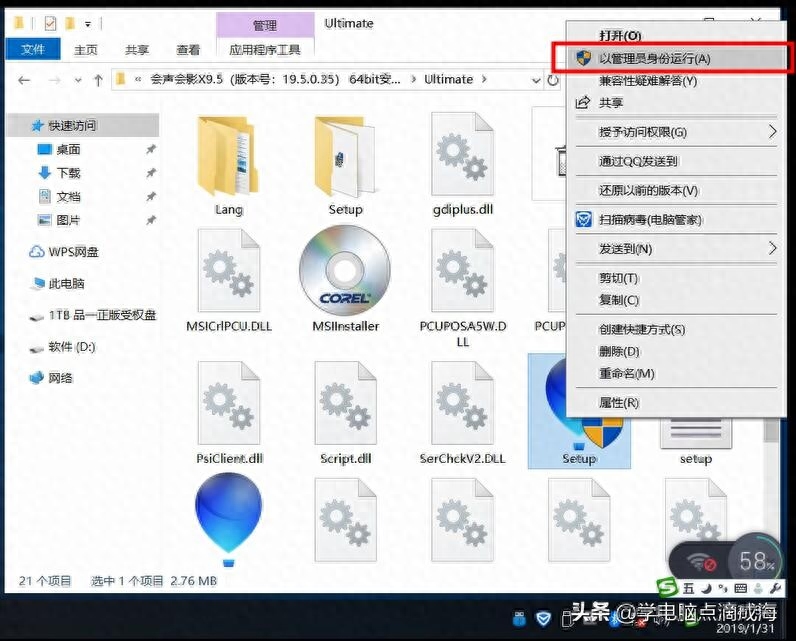Choose 属性(R) in context menu
Screen dimensions: 796x641
click(x=675, y=403)
